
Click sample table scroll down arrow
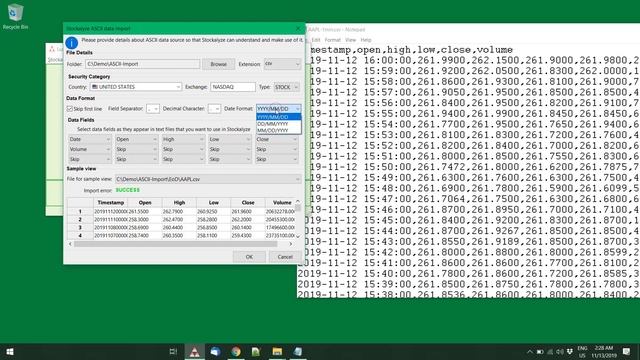pyautogui.click(x=298, y=236)
